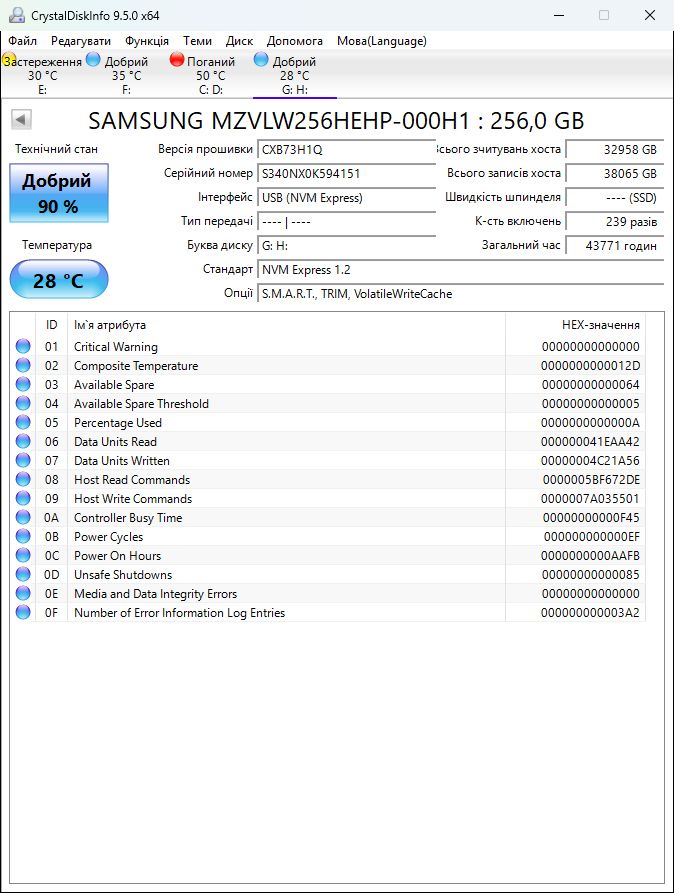Screen dimensions: 674x893
Task: Open the Файл menu
Action: click(x=22, y=41)
